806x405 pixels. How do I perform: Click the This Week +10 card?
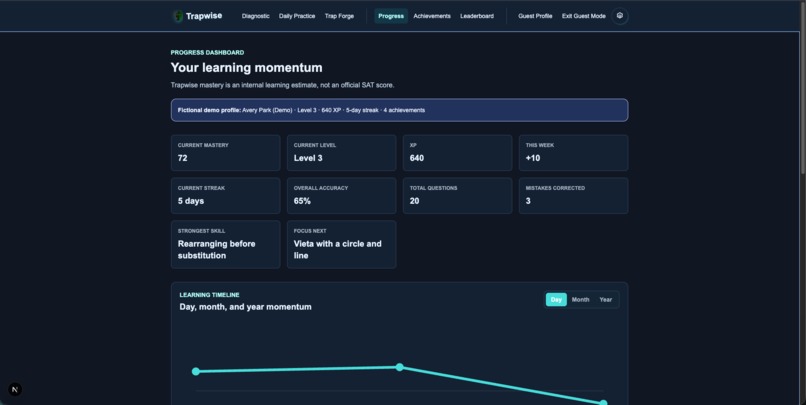click(x=573, y=153)
